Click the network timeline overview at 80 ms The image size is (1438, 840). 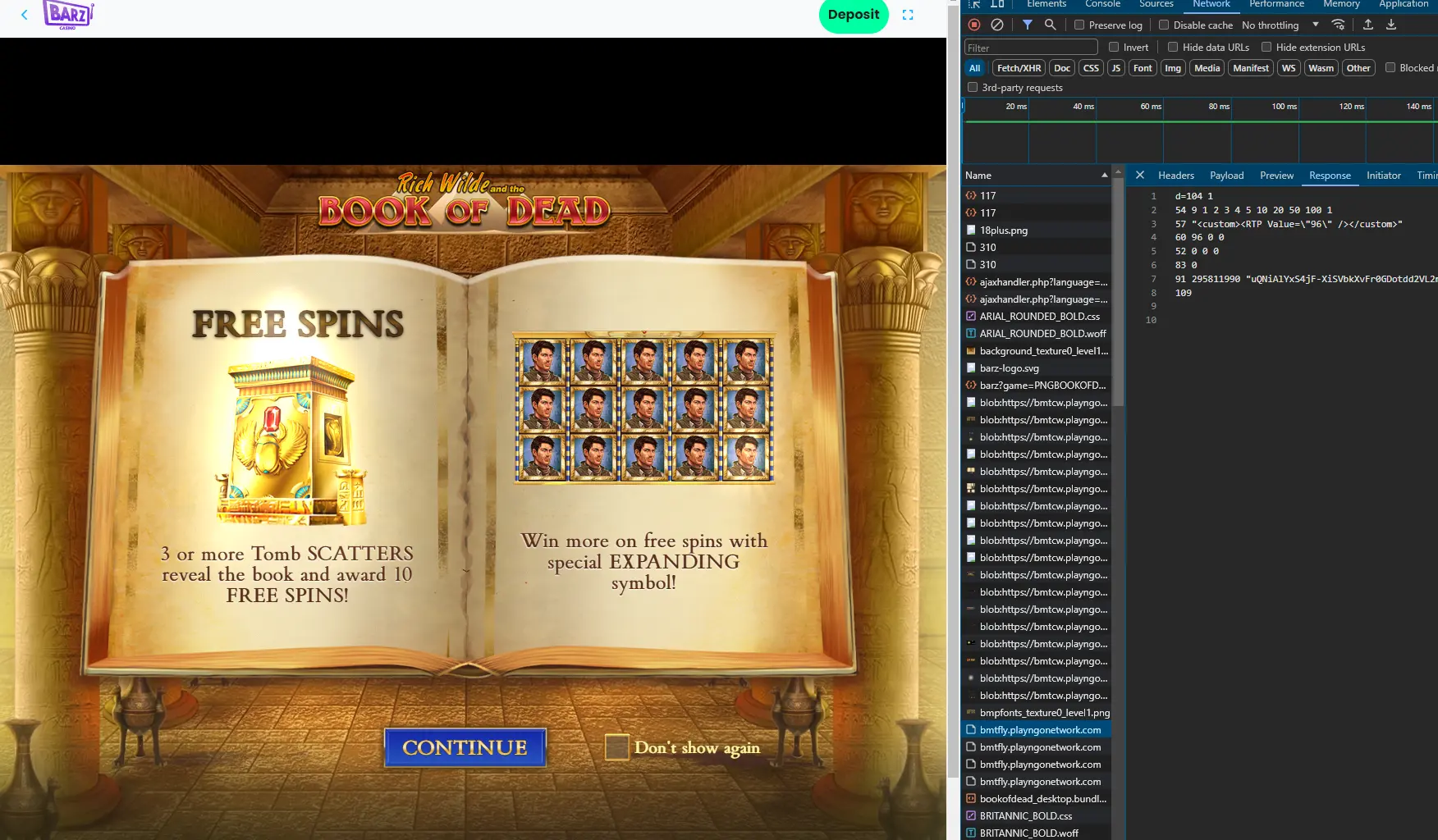pyautogui.click(x=1219, y=107)
